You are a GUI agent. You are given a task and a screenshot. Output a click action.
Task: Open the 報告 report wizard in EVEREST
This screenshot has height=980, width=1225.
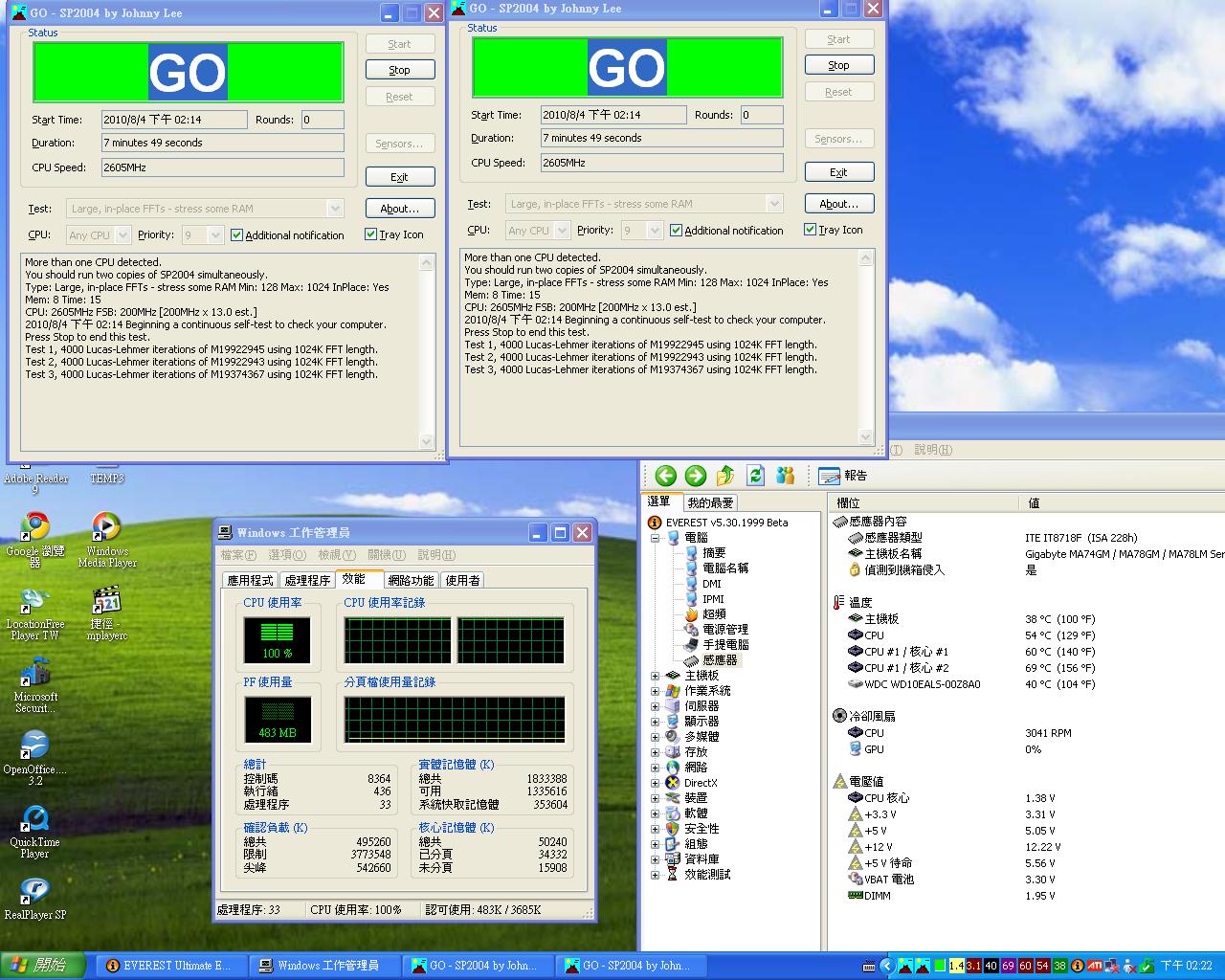(x=843, y=476)
